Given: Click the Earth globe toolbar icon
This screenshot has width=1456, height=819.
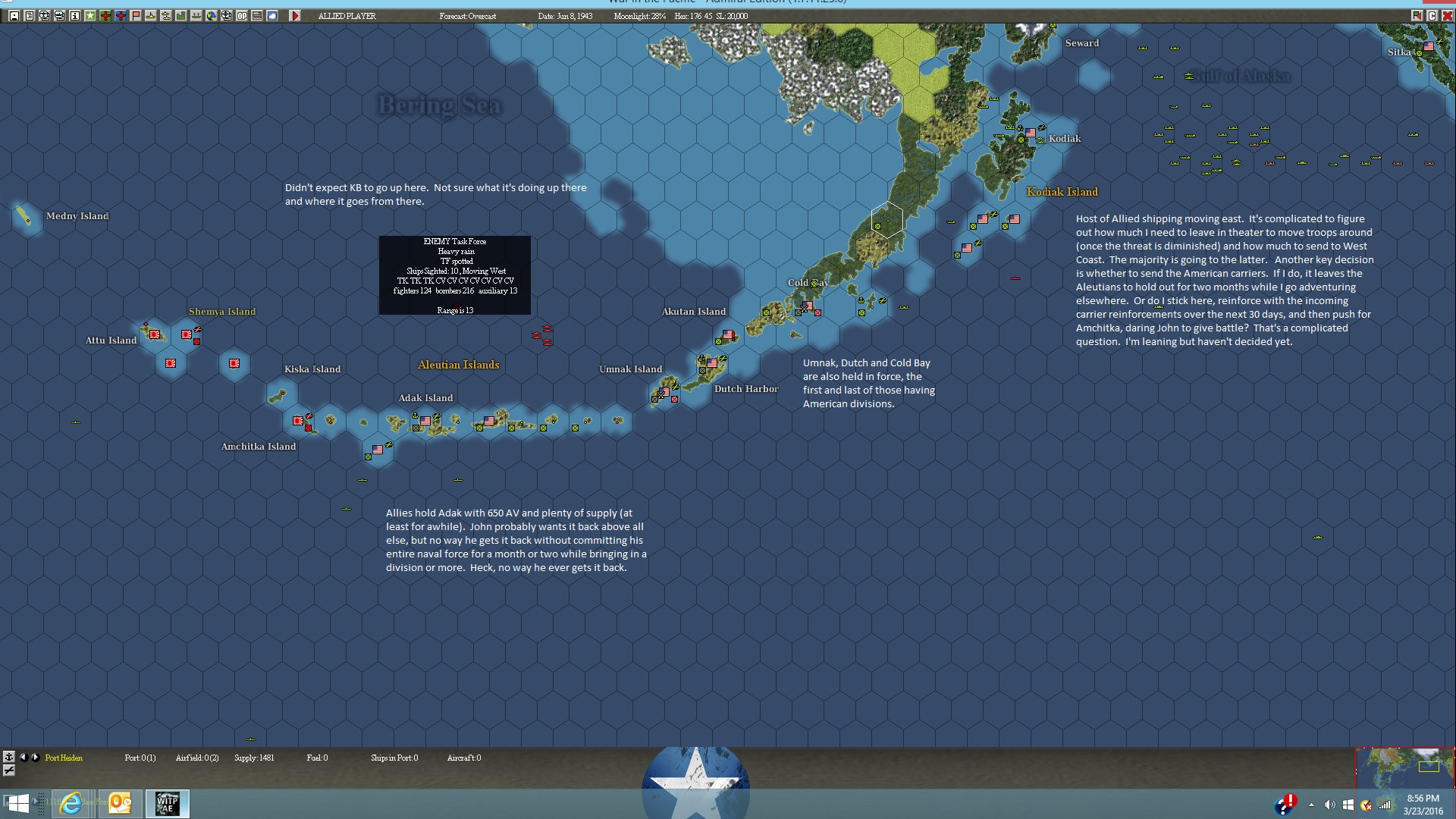Looking at the screenshot, I should 212,15.
